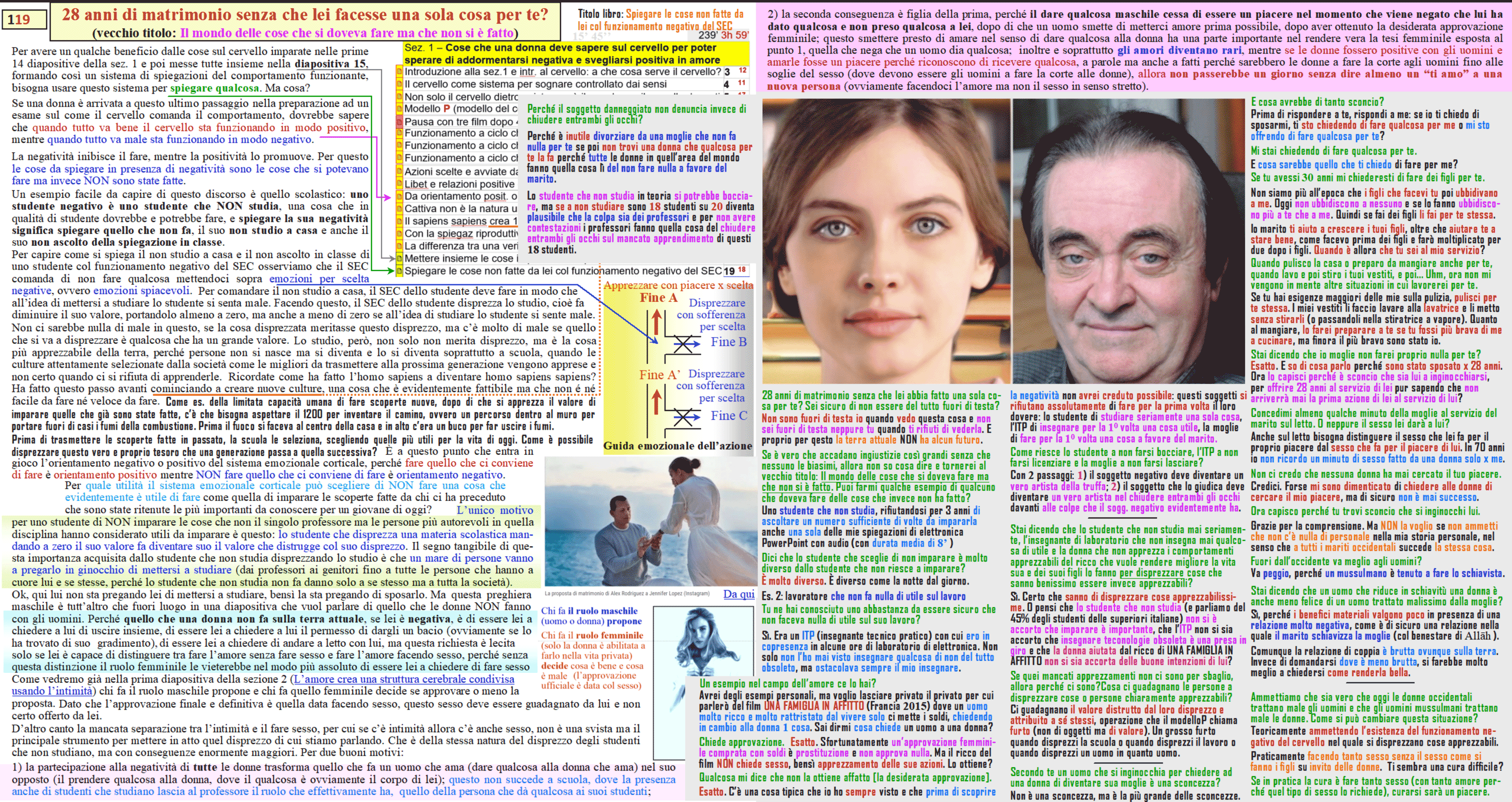Click 'Guida emozionale dell'azione' caption
Viewport: 1512px width, 802px height.
point(677,446)
